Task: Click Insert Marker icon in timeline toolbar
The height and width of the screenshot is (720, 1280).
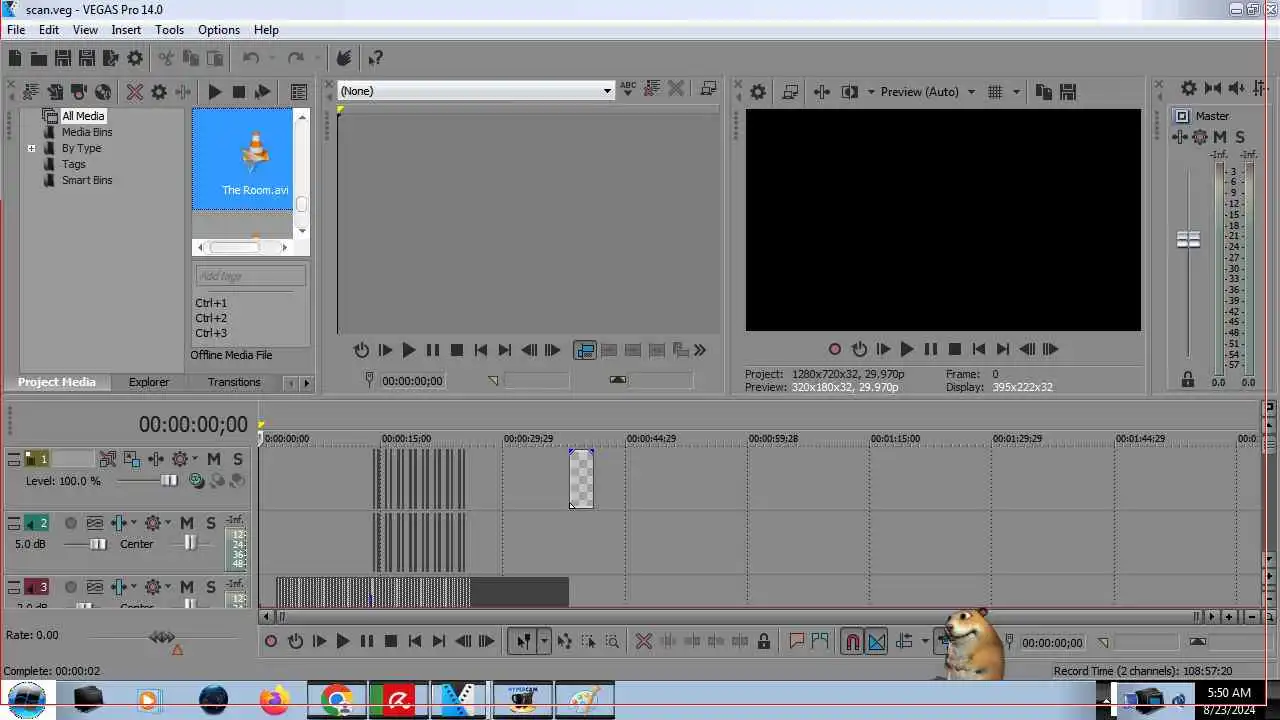Action: (x=796, y=642)
